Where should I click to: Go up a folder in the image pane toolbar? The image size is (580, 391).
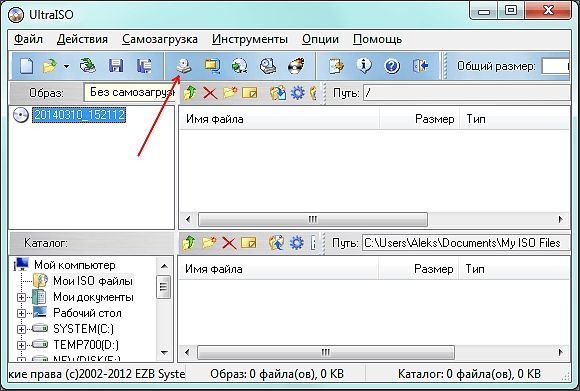[x=190, y=93]
